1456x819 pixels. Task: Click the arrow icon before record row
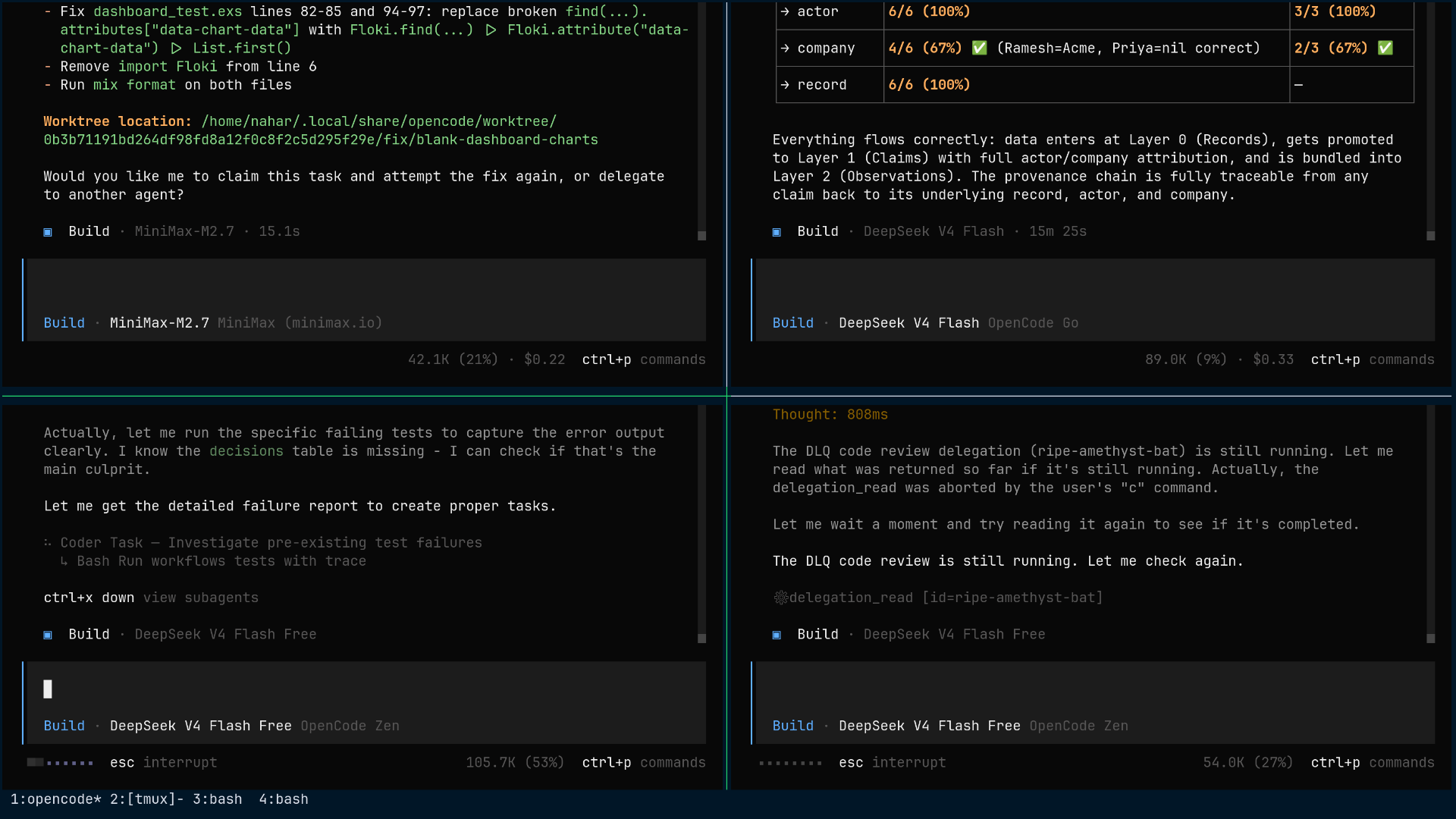[x=785, y=85]
